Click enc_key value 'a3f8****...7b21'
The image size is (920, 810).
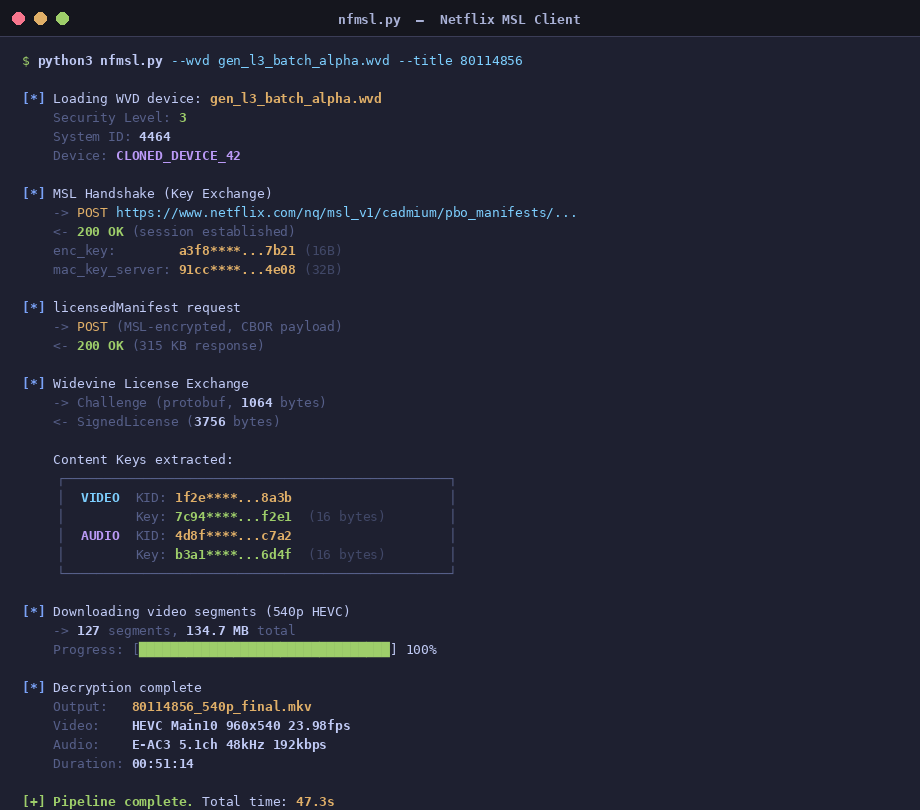click(x=237, y=251)
